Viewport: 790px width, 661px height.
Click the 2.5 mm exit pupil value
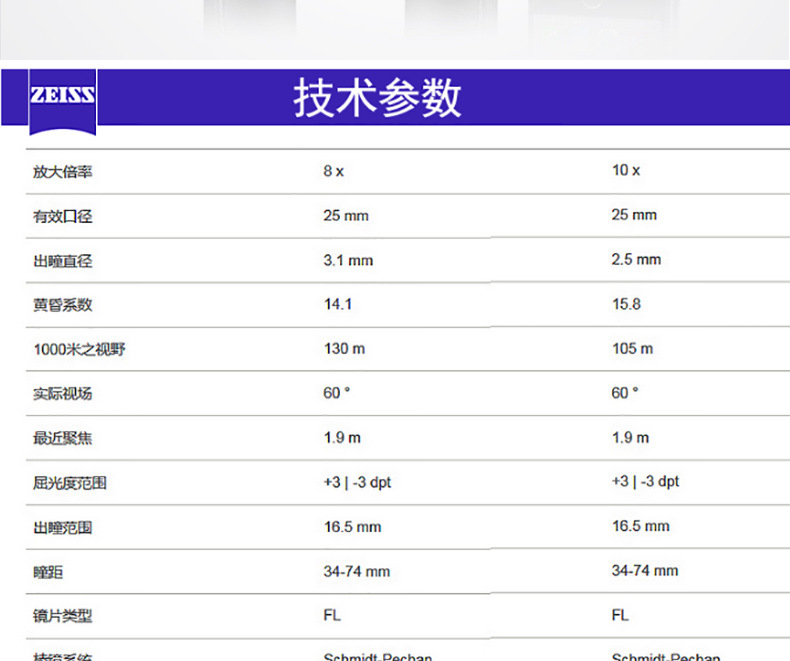coord(636,259)
